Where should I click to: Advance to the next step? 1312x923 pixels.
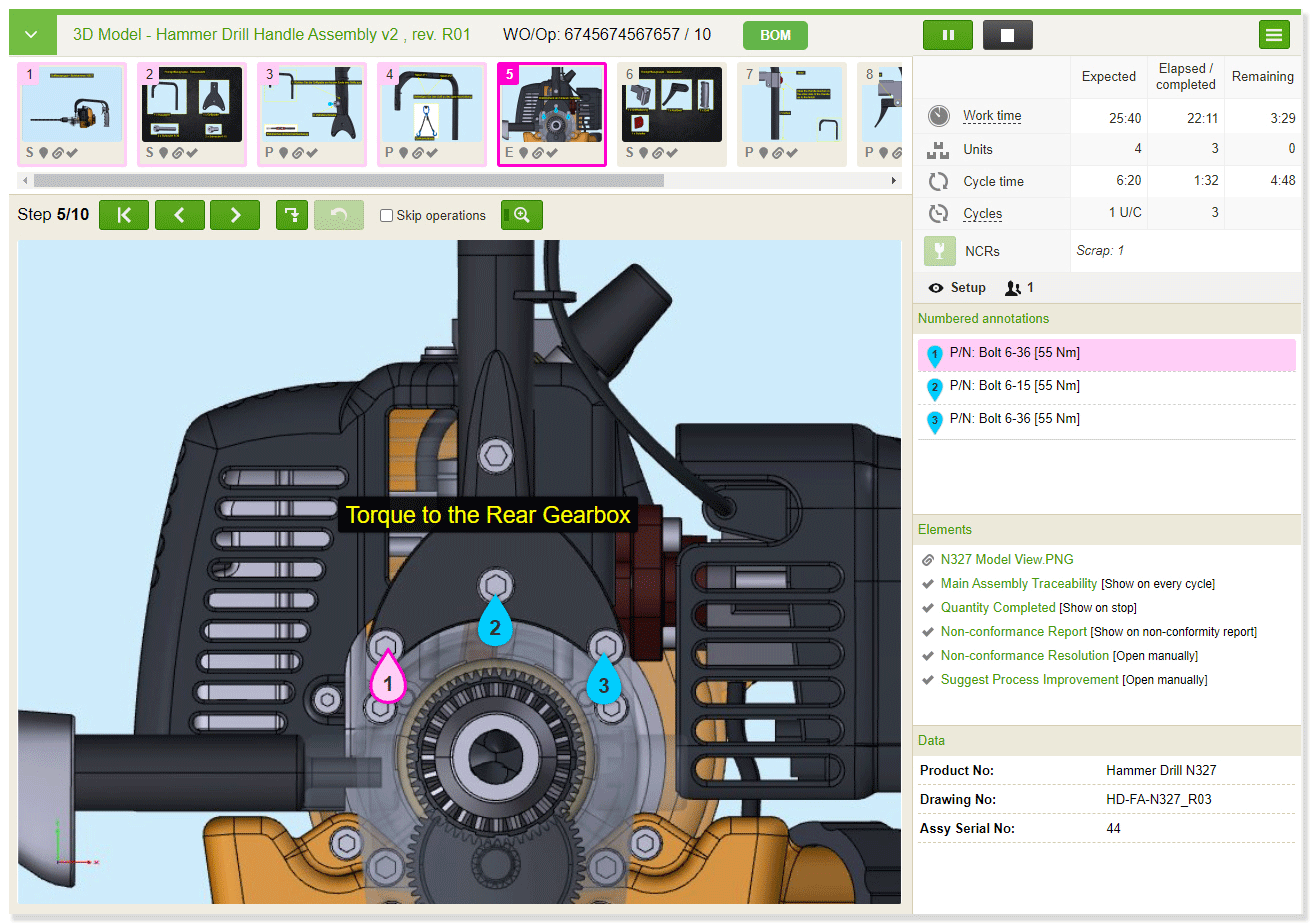[235, 215]
